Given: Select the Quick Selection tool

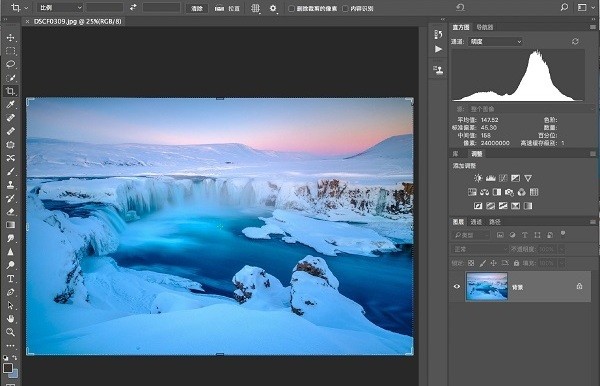Looking at the screenshot, I should (x=10, y=78).
